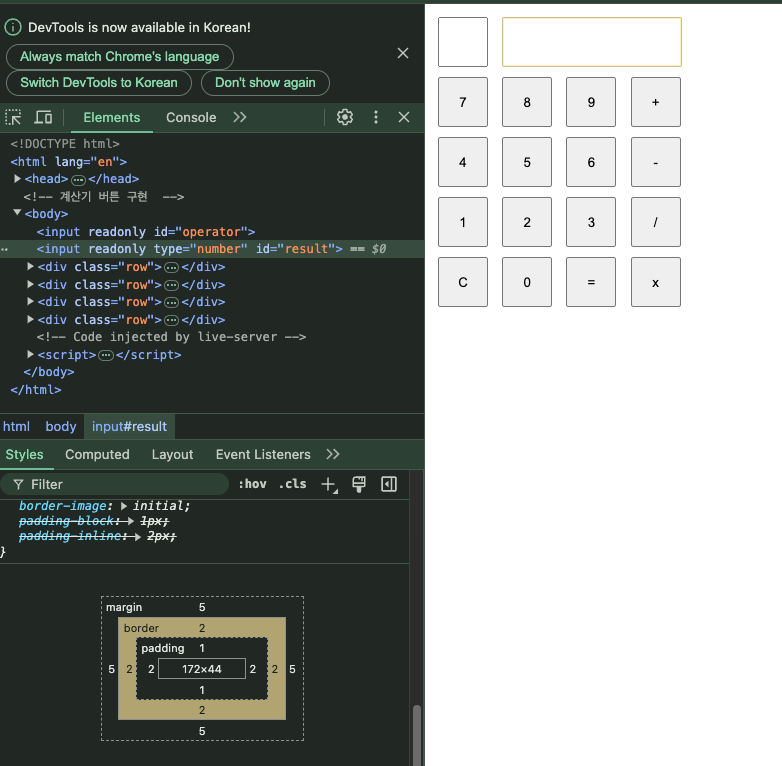Image resolution: width=782 pixels, height=766 pixels.
Task: Close the DevTools panel
Action: coord(404,117)
